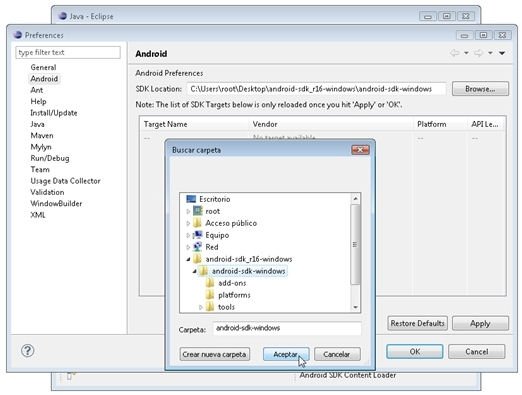Open Maven preferences category

coord(42,135)
